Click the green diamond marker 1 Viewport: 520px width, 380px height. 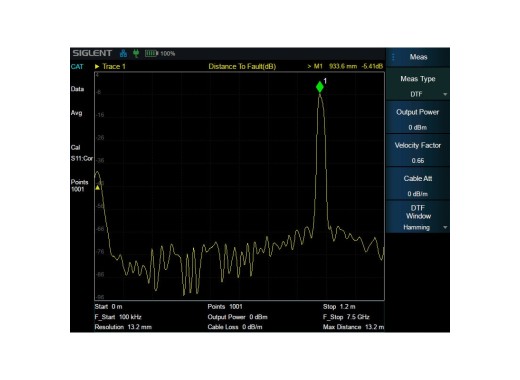pyautogui.click(x=320, y=87)
